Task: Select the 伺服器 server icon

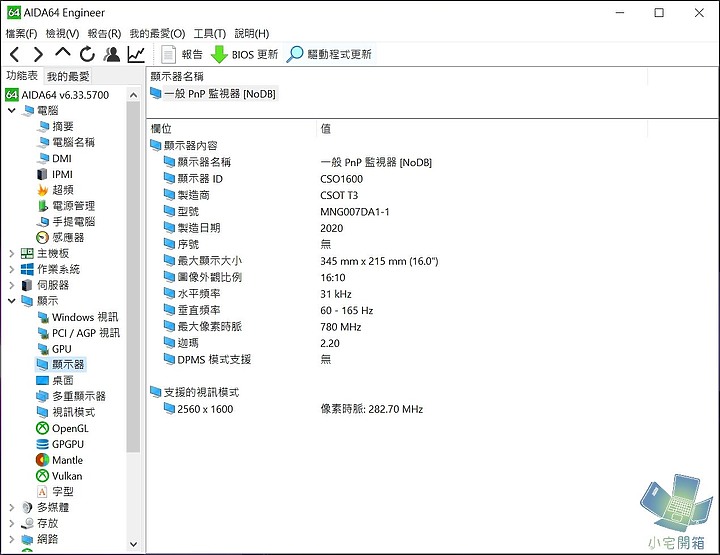Action: point(27,285)
